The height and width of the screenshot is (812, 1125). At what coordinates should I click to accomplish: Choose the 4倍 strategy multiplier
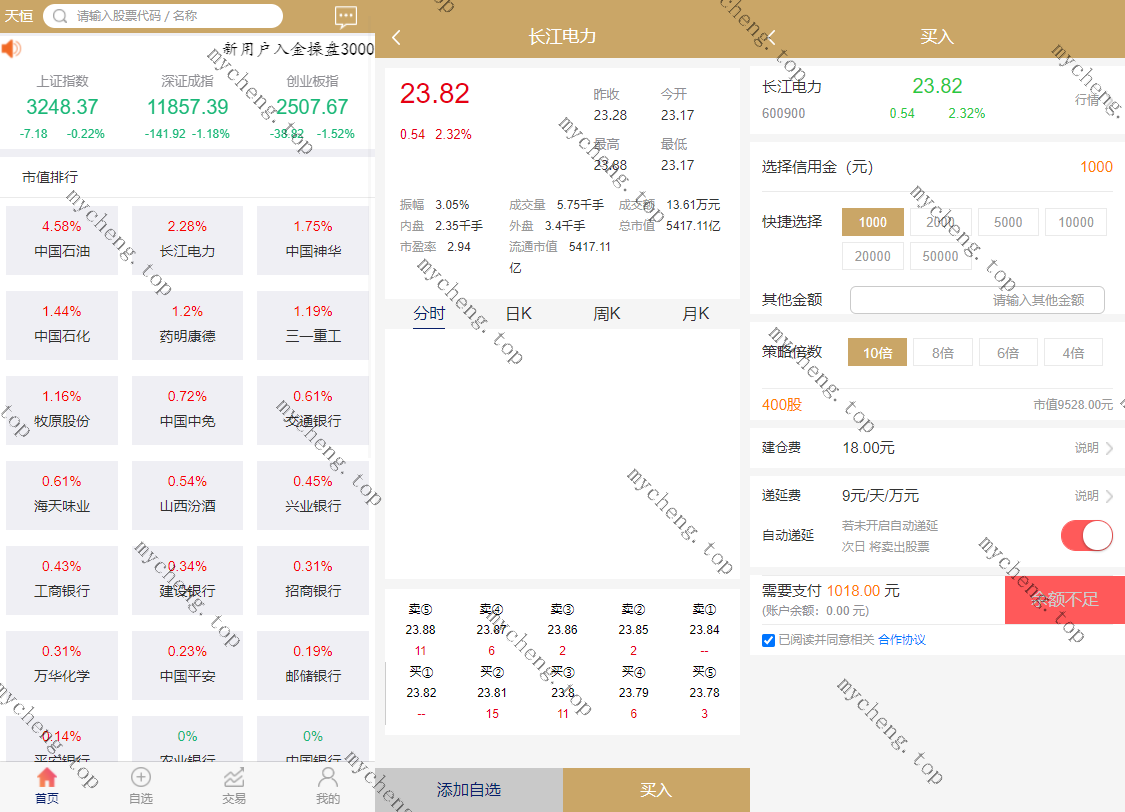point(1073,352)
